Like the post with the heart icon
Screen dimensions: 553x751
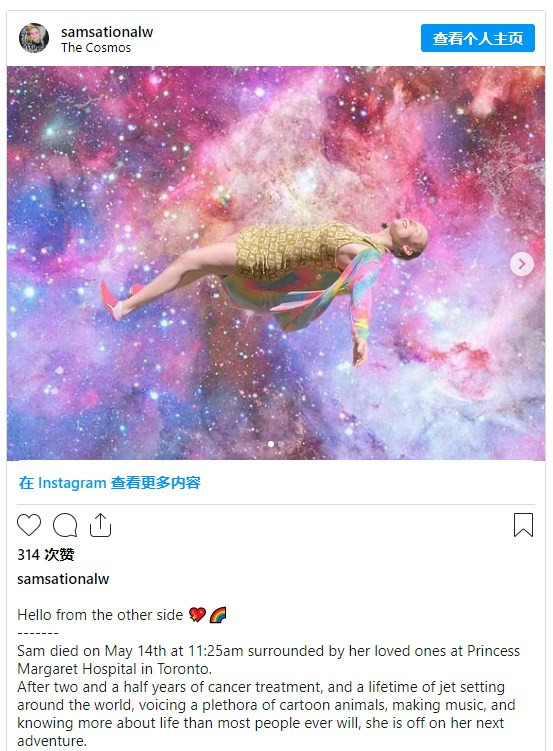29,525
